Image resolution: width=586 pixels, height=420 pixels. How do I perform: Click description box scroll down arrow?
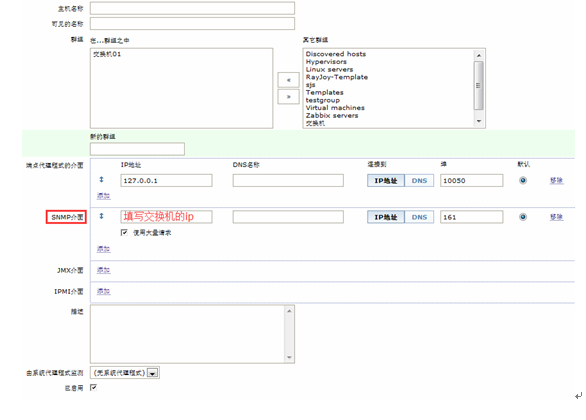[x=289, y=357]
